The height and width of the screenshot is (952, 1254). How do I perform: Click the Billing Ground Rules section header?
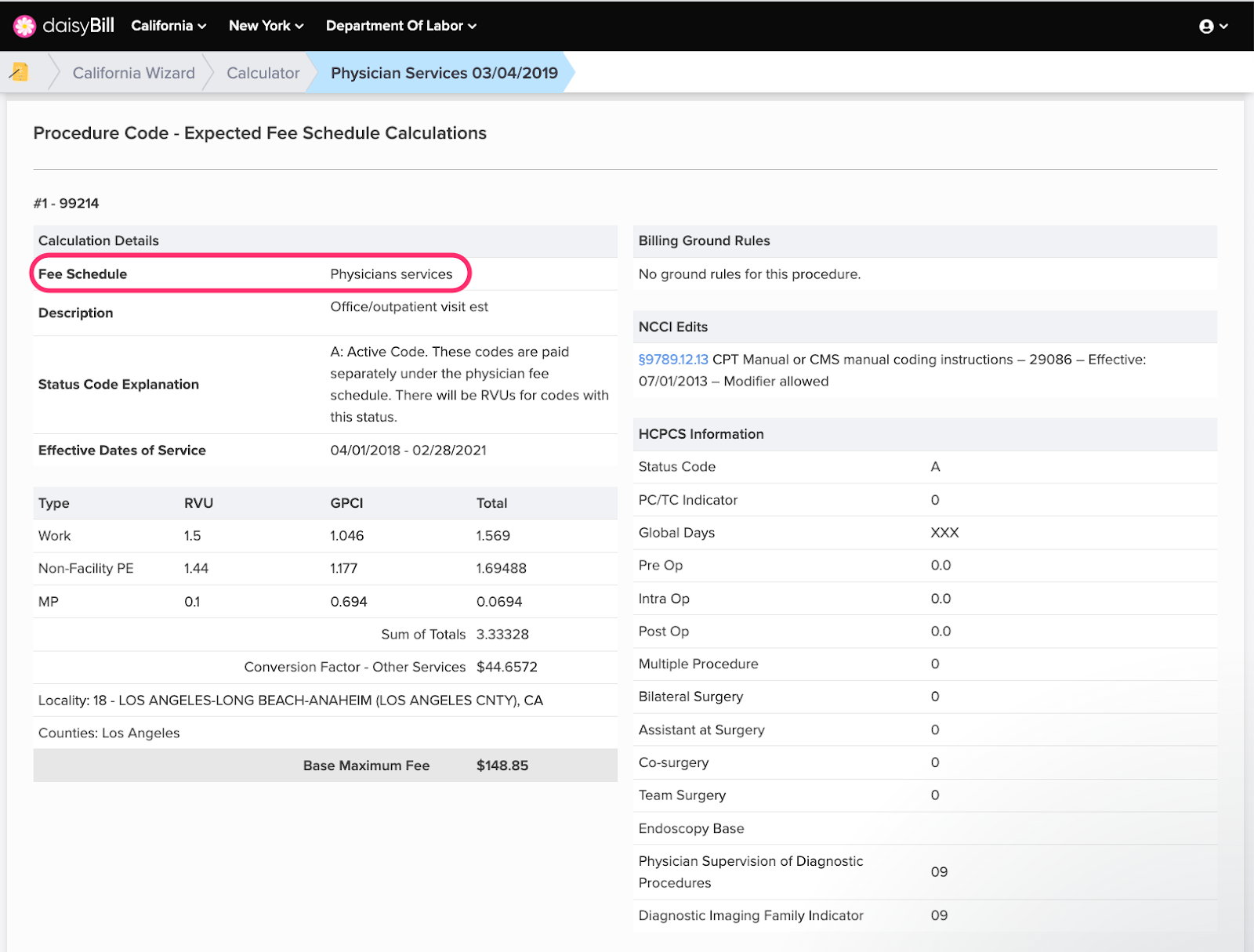tap(704, 241)
